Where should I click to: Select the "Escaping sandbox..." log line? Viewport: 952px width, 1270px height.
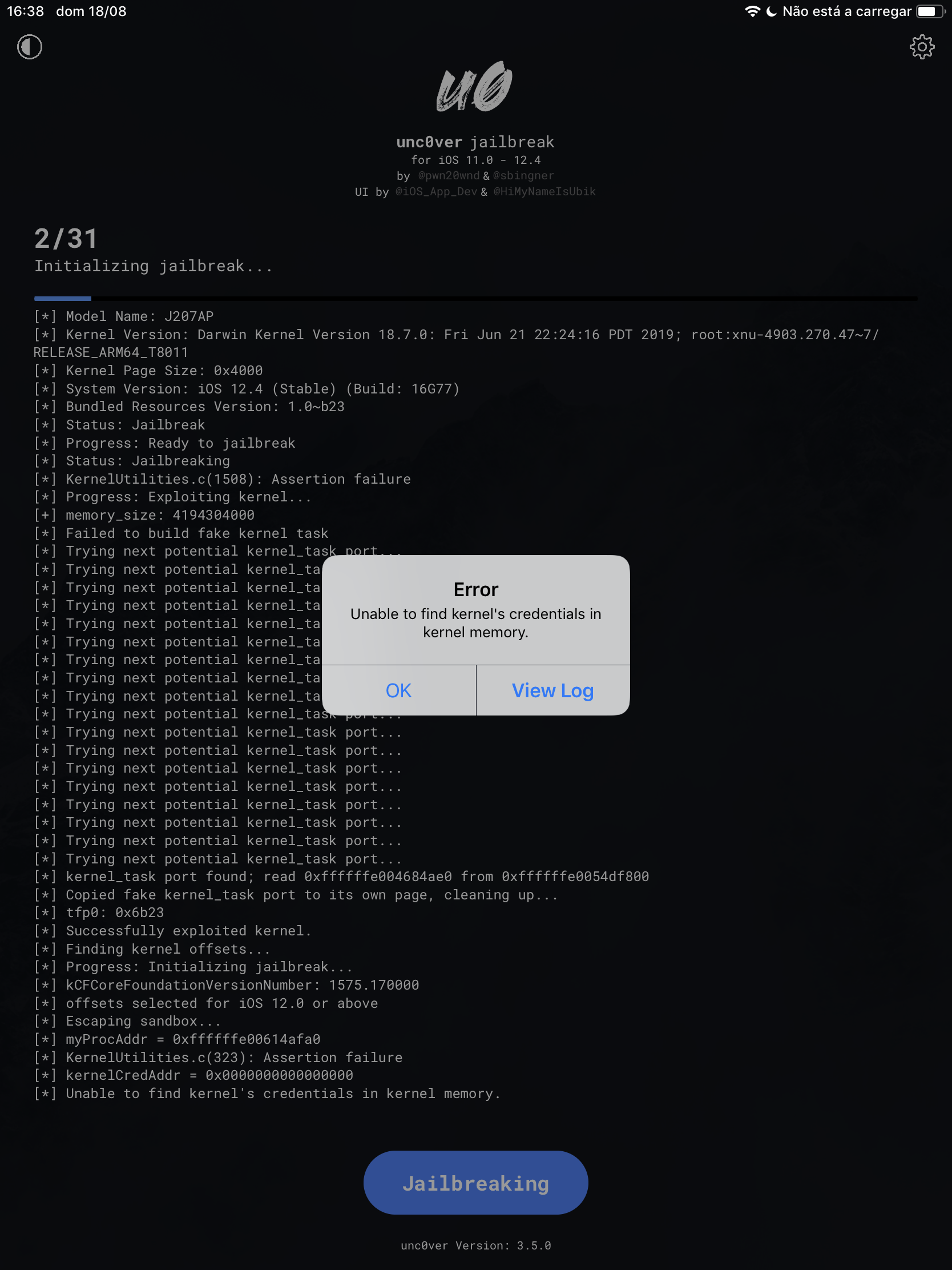coord(127,1022)
